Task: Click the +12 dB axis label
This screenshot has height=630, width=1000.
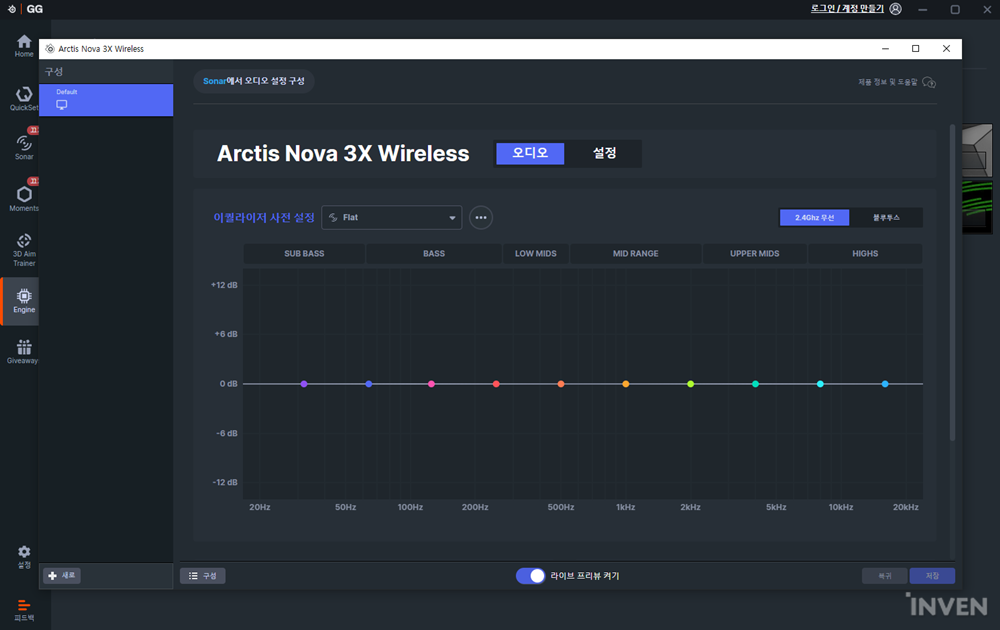Action: point(224,285)
